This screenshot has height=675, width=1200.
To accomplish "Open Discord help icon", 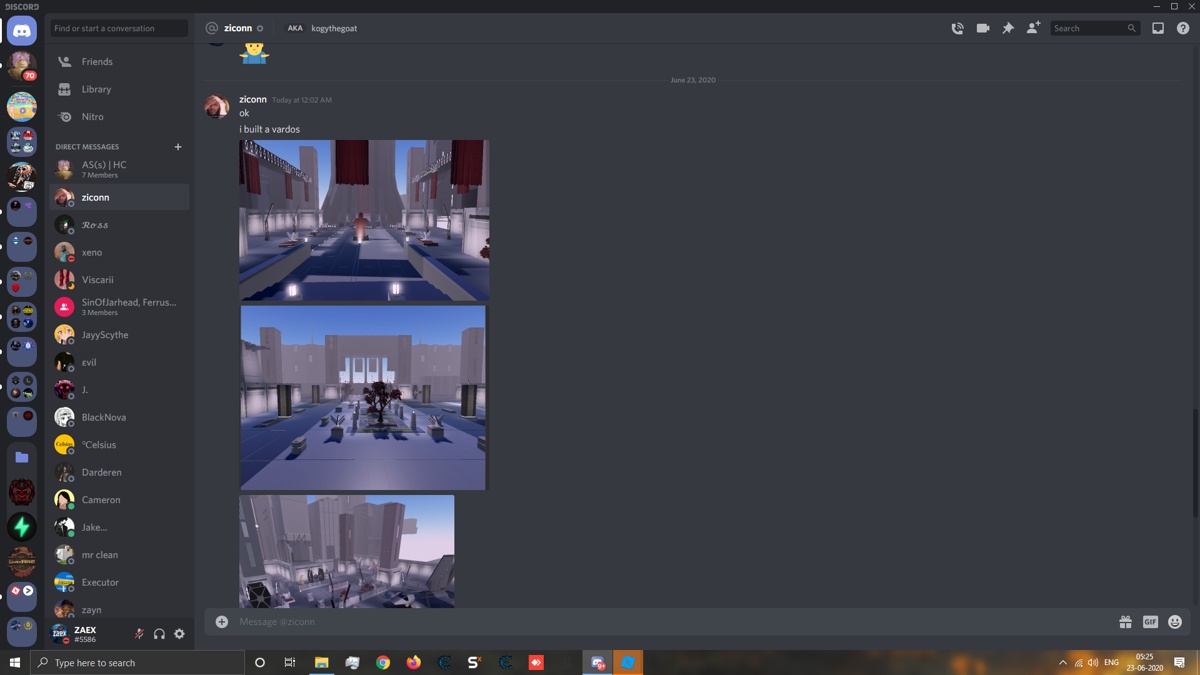I will [x=1183, y=28].
